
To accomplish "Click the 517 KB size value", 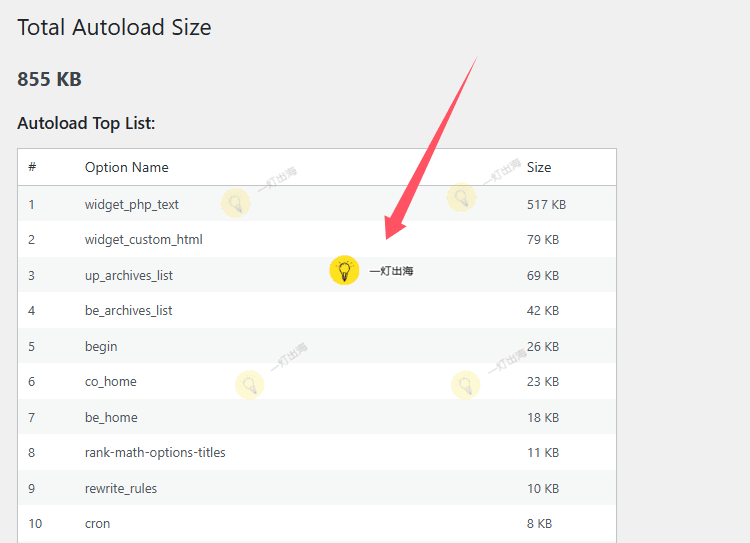I will 546,204.
